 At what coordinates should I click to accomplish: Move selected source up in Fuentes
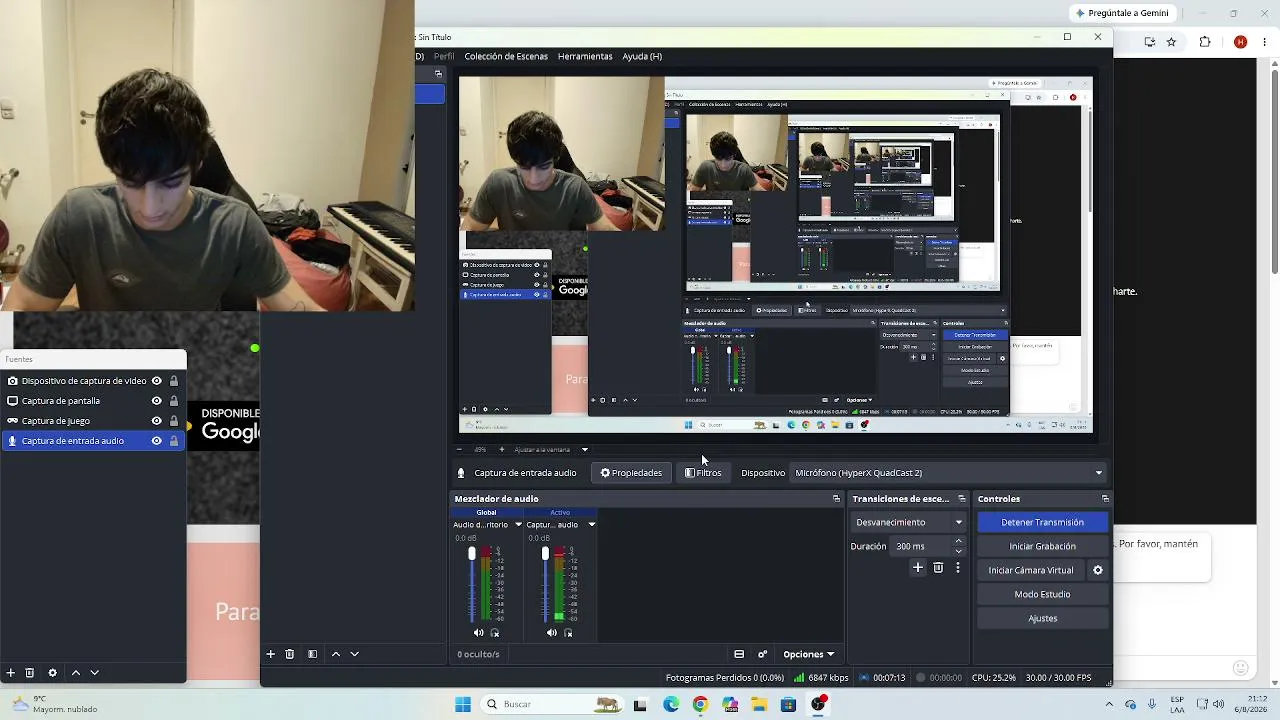pyautogui.click(x=75, y=673)
